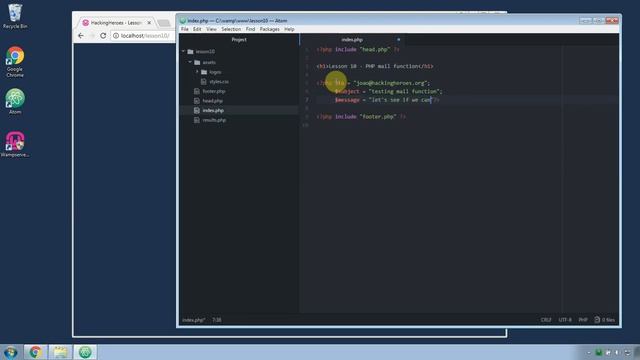Click the PHP grammar selector
The width and height of the screenshot is (640, 360).
click(583, 320)
